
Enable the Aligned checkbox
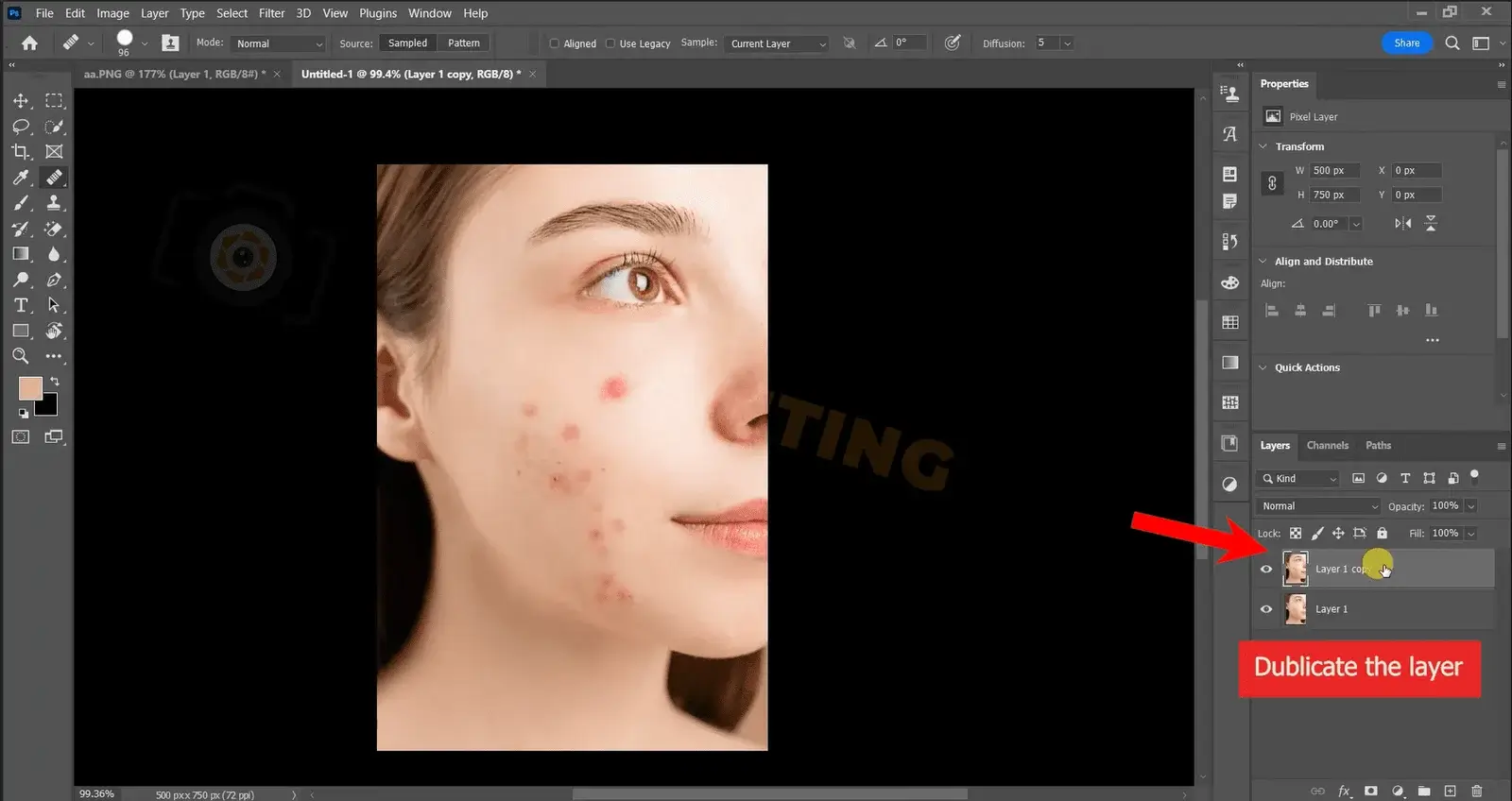tap(555, 43)
